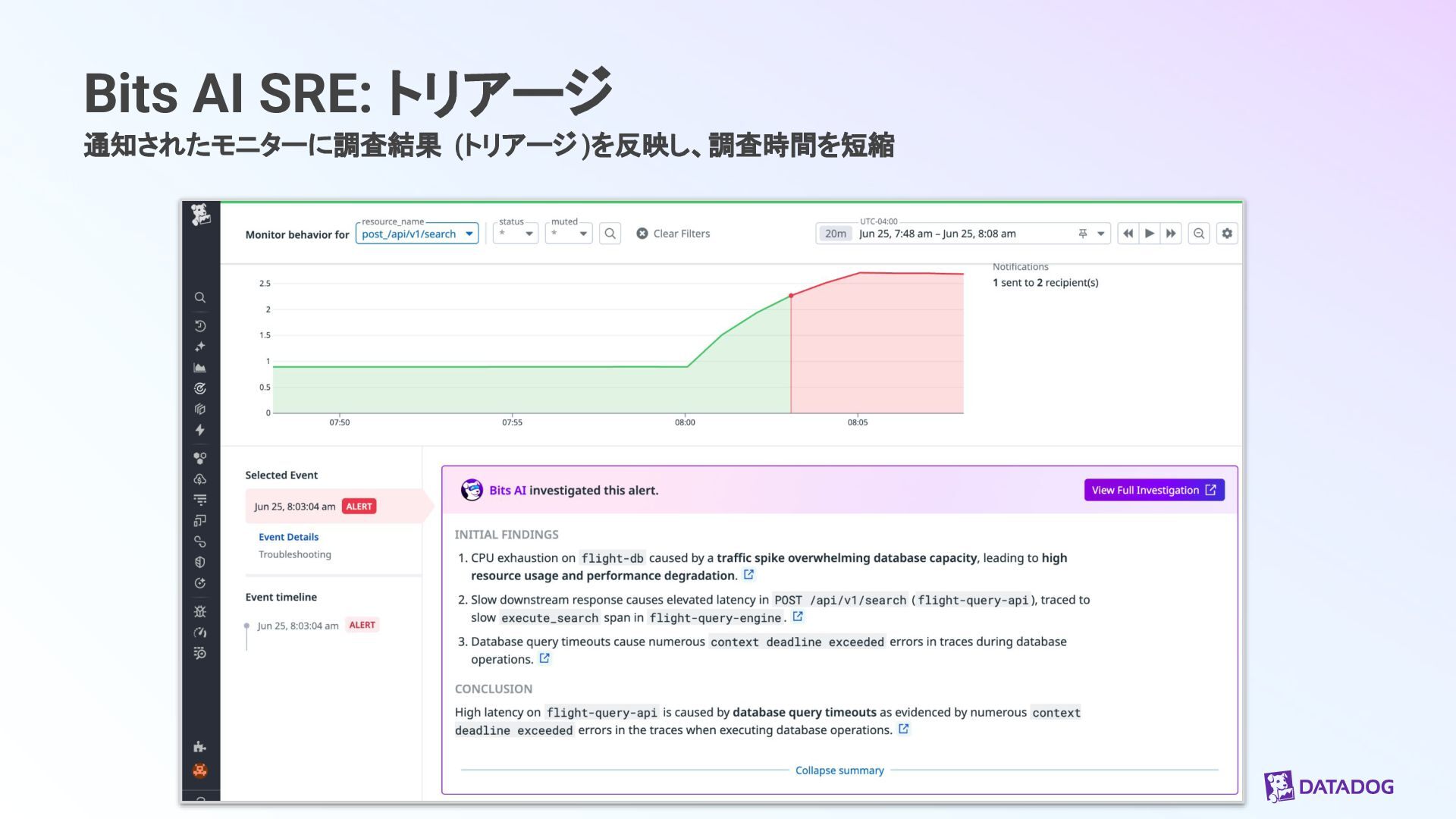Expand the status filter dropdown
The width and height of the screenshot is (1456, 819).
click(516, 234)
